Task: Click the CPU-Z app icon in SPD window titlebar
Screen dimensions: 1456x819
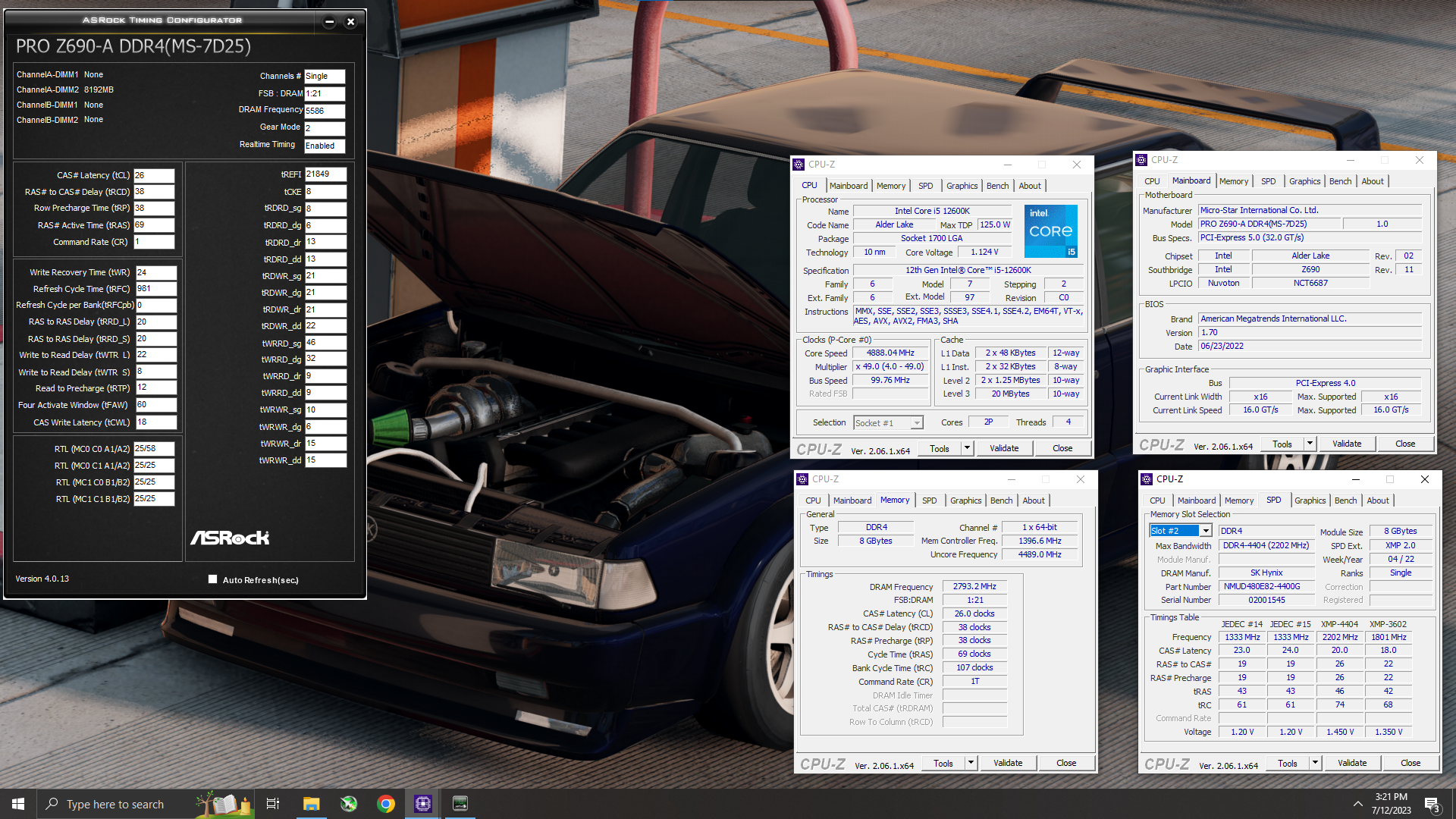Action: [1147, 479]
